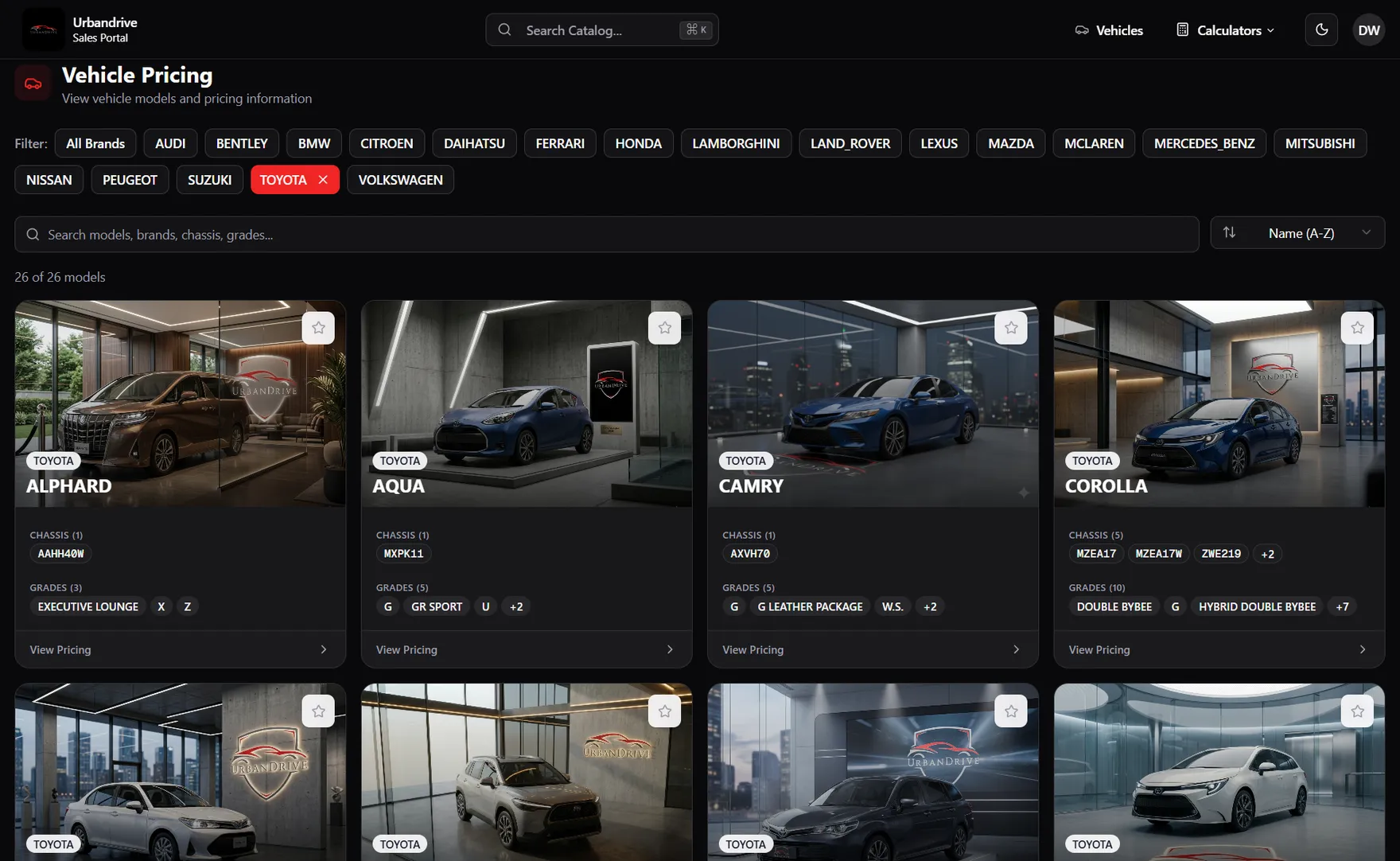1400x861 pixels.
Task: Click the models search input field
Action: pyautogui.click(x=607, y=235)
